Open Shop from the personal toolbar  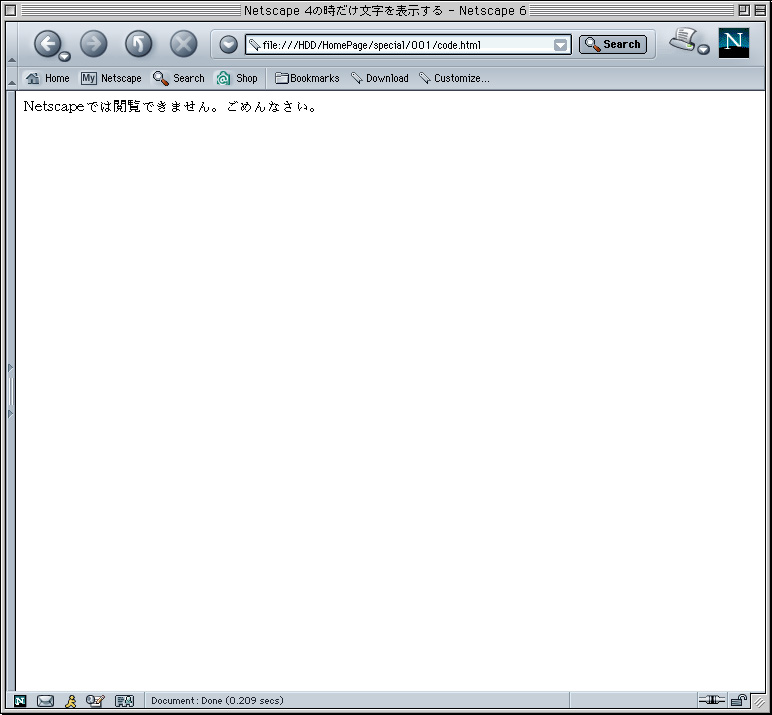(237, 78)
